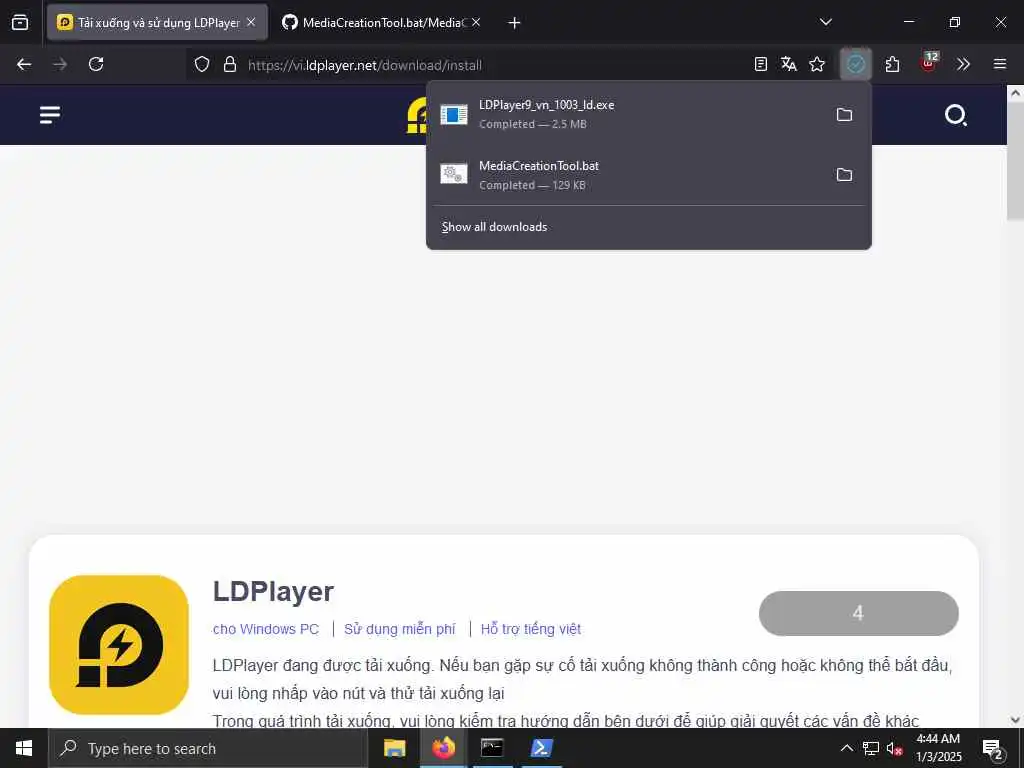
Task: Click the LDPlayer heading text
Action: (x=273, y=592)
